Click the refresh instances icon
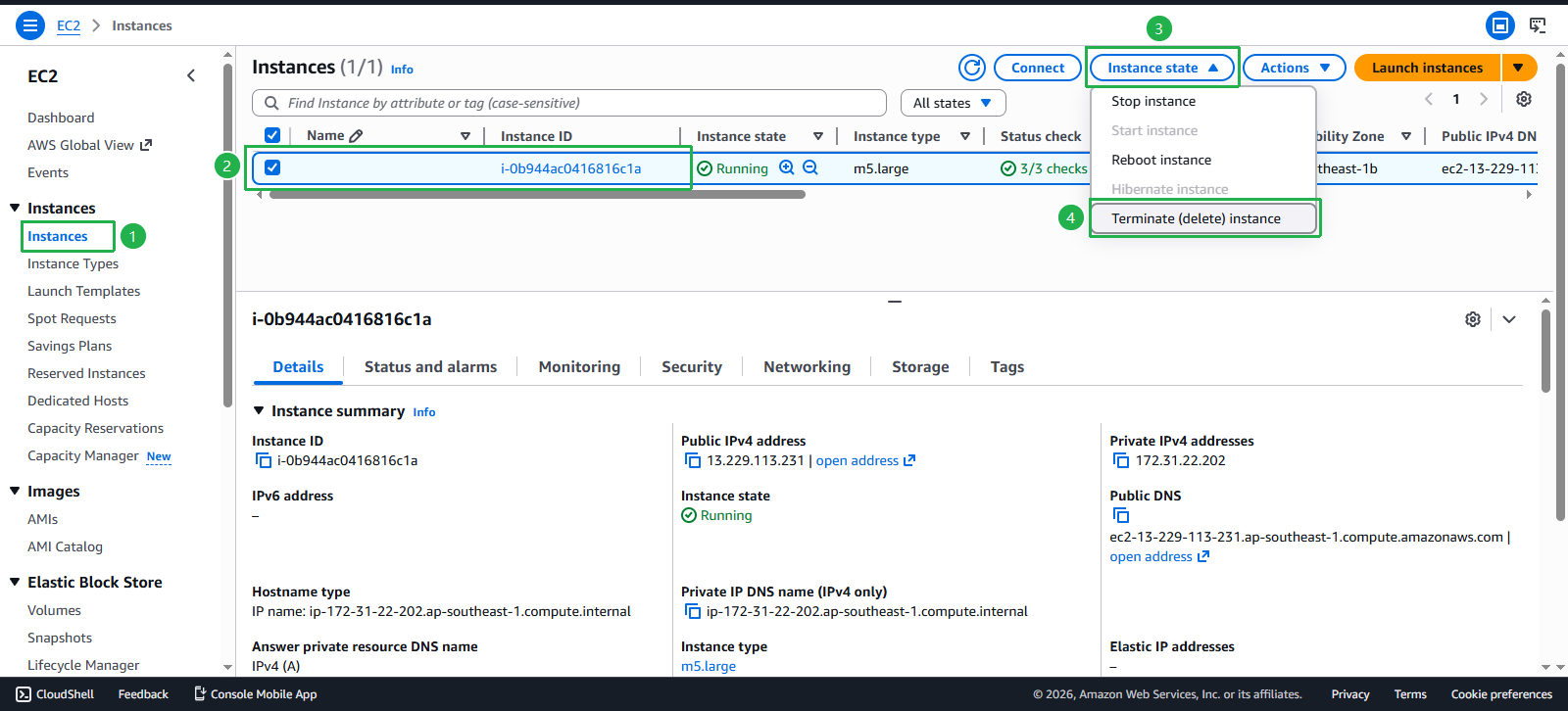Image resolution: width=1568 pixels, height=711 pixels. point(972,68)
